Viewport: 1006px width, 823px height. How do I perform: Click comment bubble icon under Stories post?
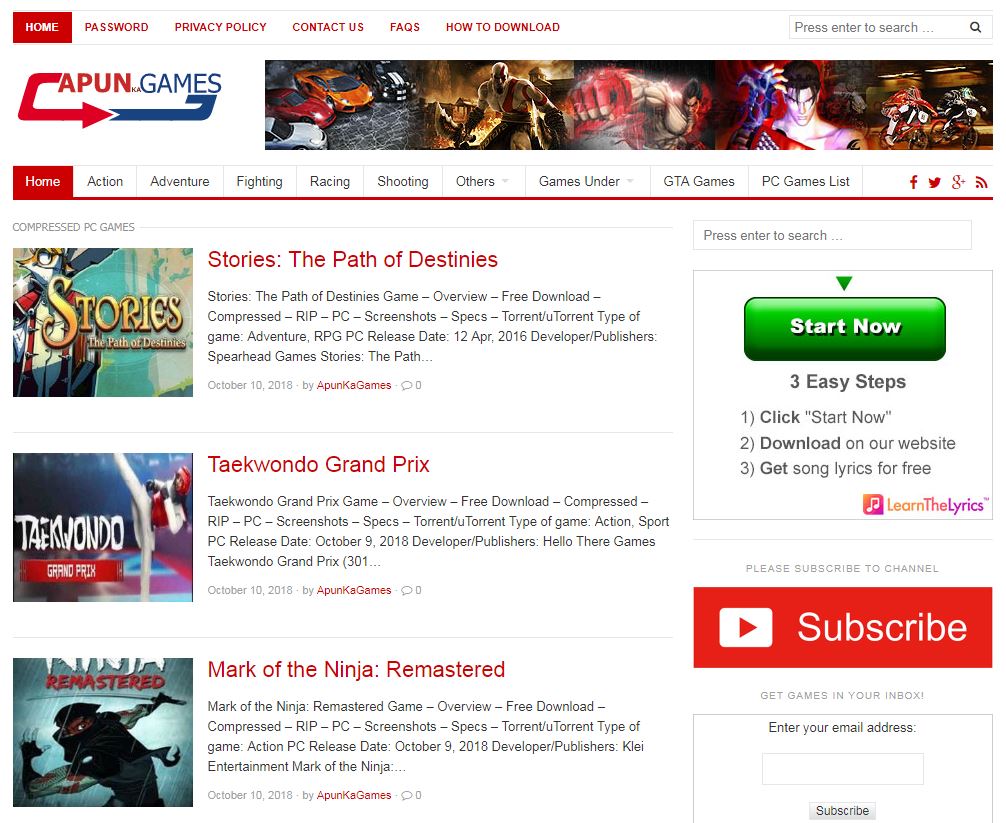click(x=406, y=385)
